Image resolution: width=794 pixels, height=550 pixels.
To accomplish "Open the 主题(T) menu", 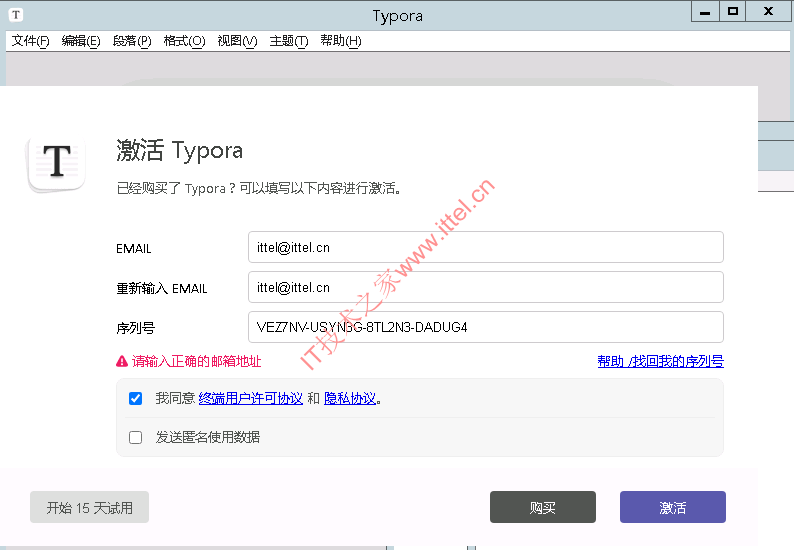I will click(289, 41).
